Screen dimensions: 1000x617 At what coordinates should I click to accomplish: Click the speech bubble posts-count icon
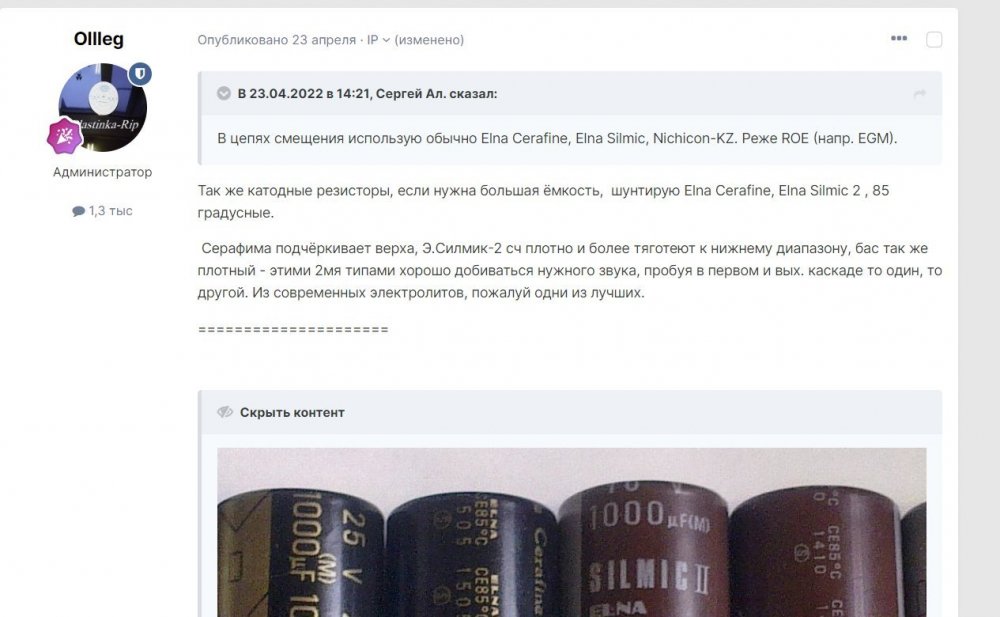(x=78, y=211)
